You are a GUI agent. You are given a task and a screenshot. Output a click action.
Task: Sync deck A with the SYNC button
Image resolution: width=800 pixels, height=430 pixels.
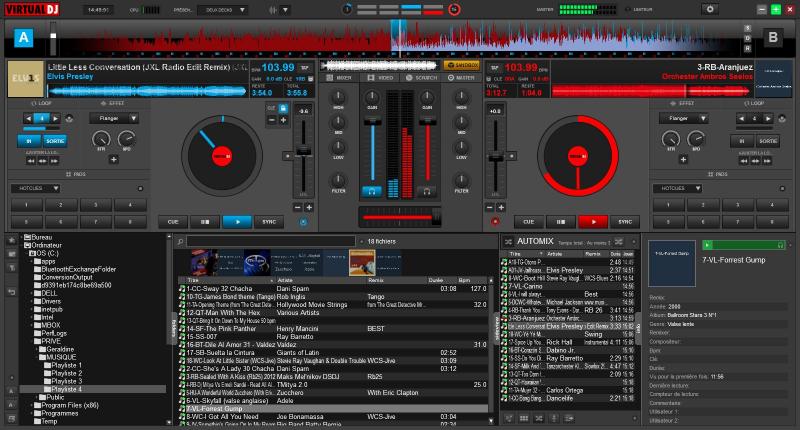pyautogui.click(x=269, y=222)
